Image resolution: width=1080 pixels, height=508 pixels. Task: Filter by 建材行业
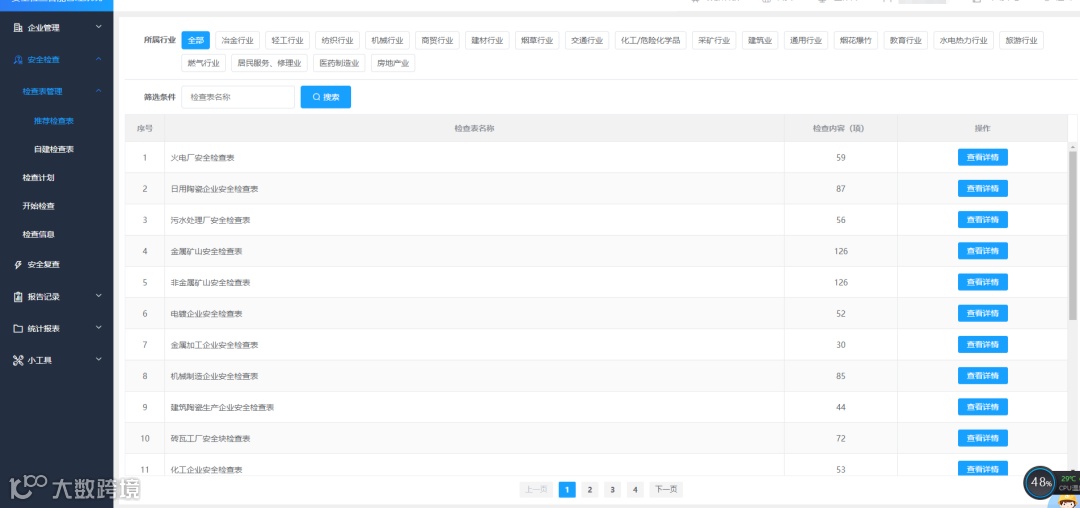tap(488, 41)
